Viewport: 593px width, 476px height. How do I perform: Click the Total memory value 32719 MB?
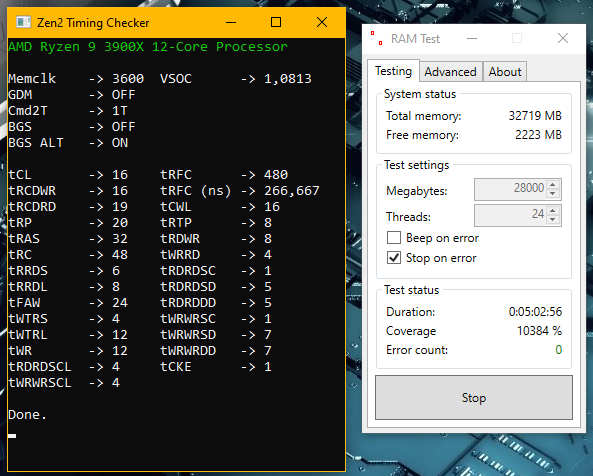(x=535, y=116)
